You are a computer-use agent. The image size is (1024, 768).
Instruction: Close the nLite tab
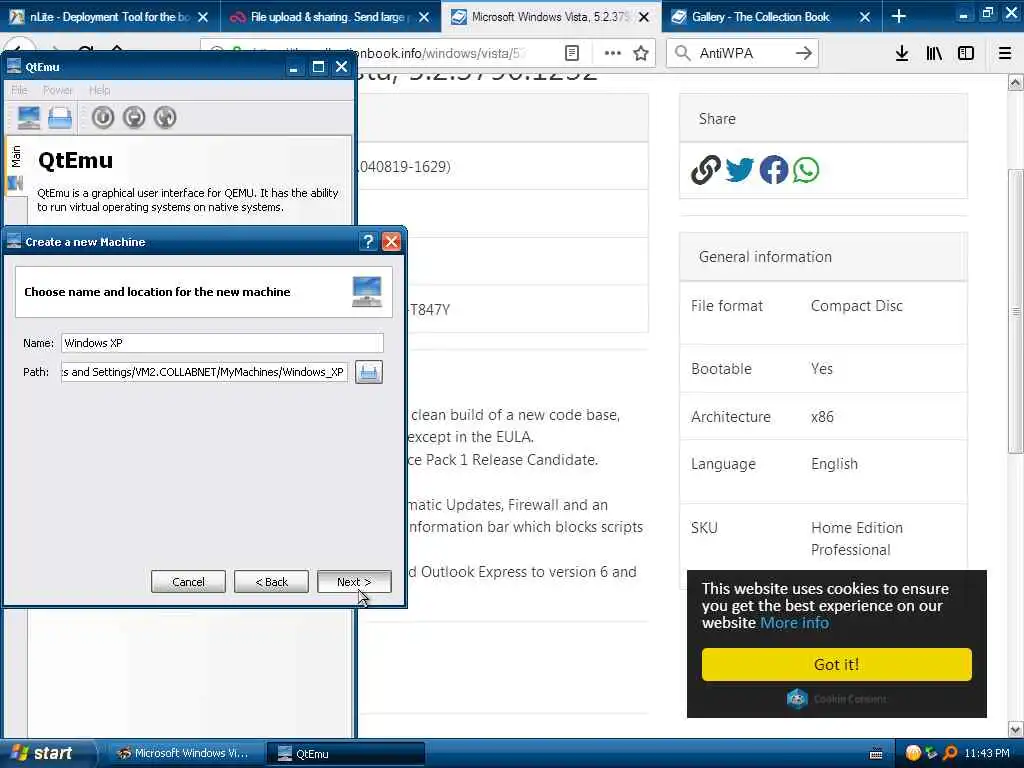[x=203, y=16]
